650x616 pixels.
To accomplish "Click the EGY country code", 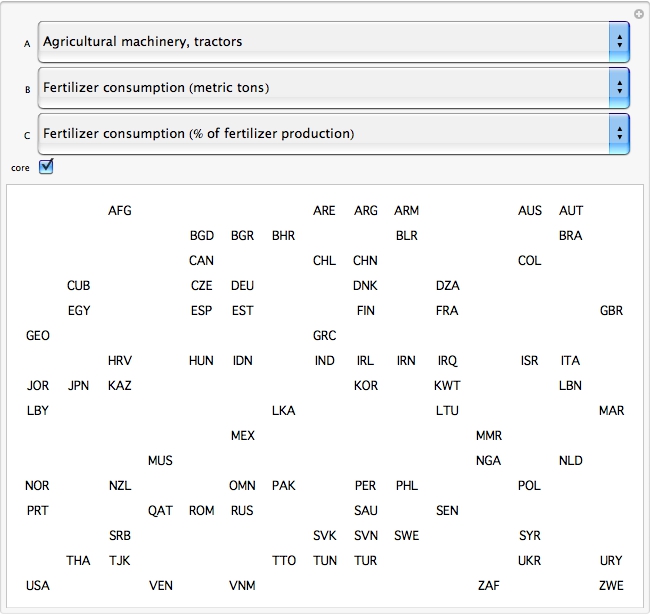I will pyautogui.click(x=79, y=310).
